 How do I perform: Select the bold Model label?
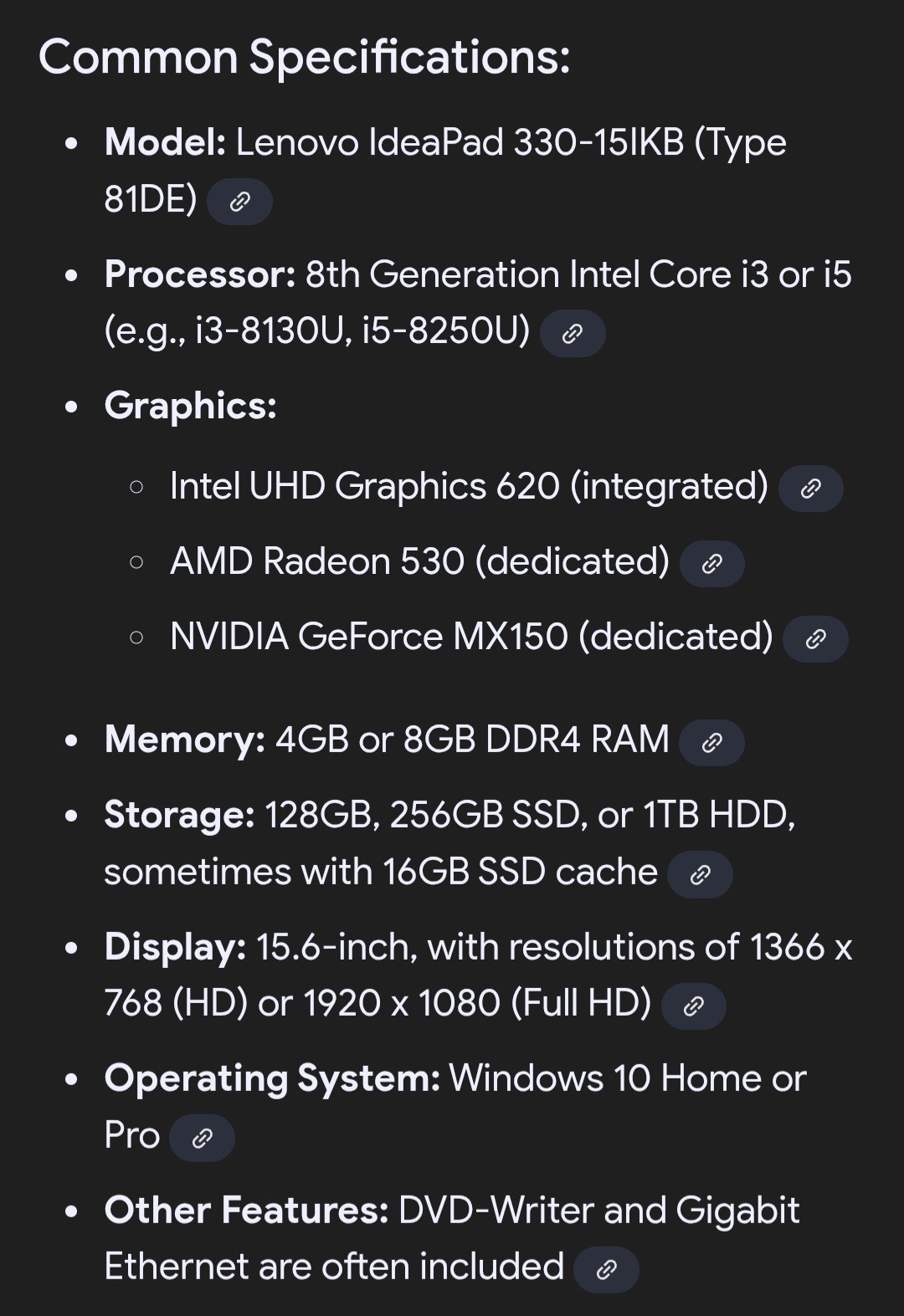click(165, 142)
